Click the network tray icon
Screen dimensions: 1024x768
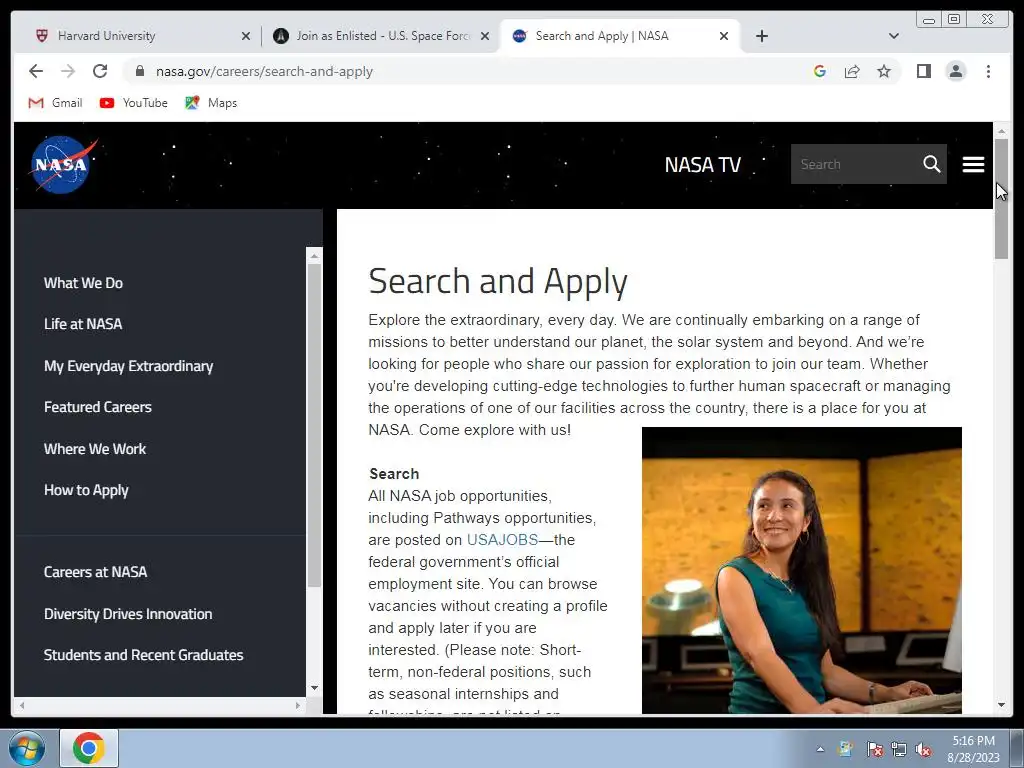coord(899,750)
